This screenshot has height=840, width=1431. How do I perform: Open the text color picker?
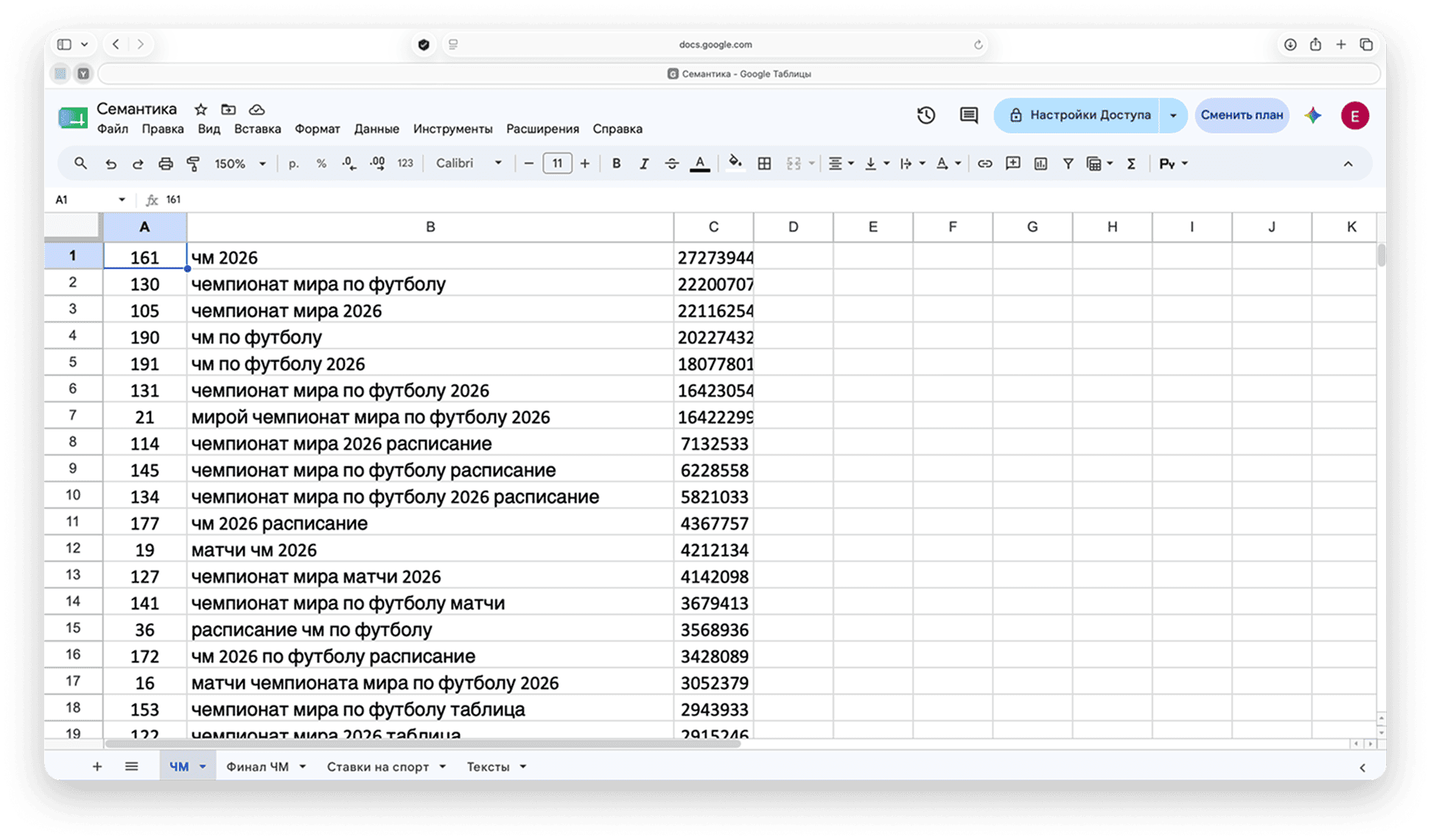(x=700, y=164)
